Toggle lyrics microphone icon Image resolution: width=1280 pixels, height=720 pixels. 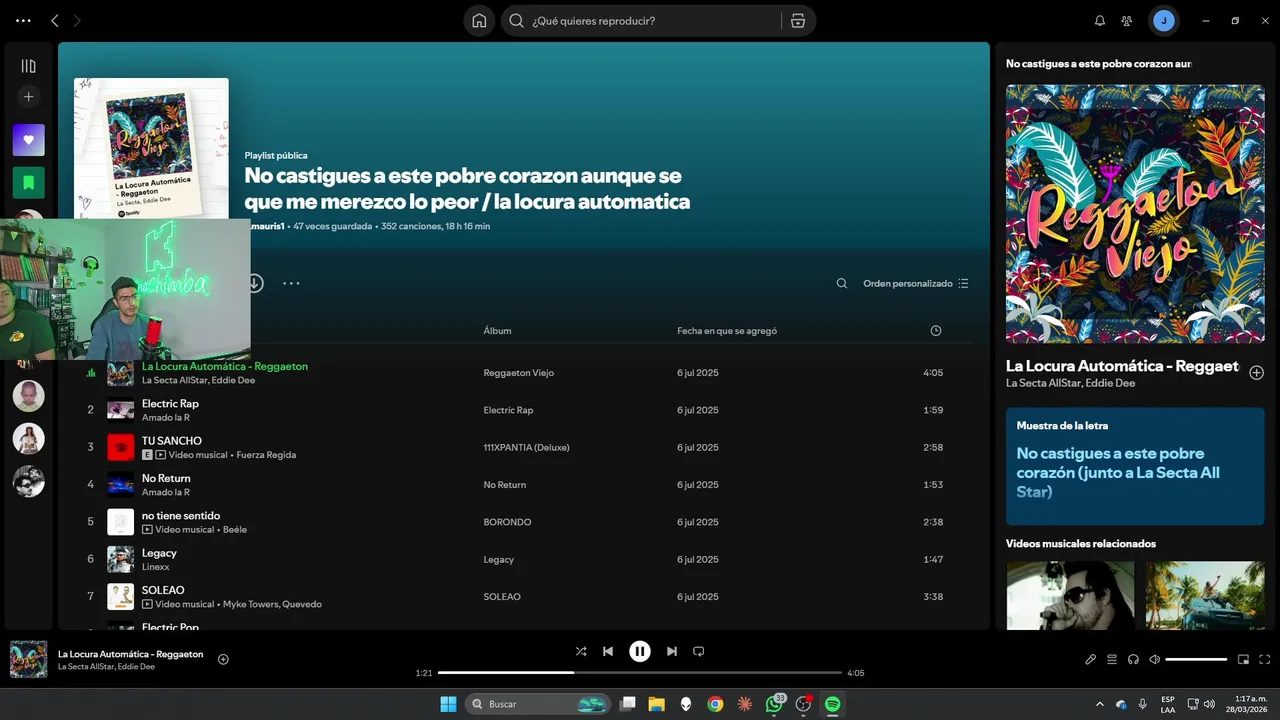click(x=1091, y=659)
